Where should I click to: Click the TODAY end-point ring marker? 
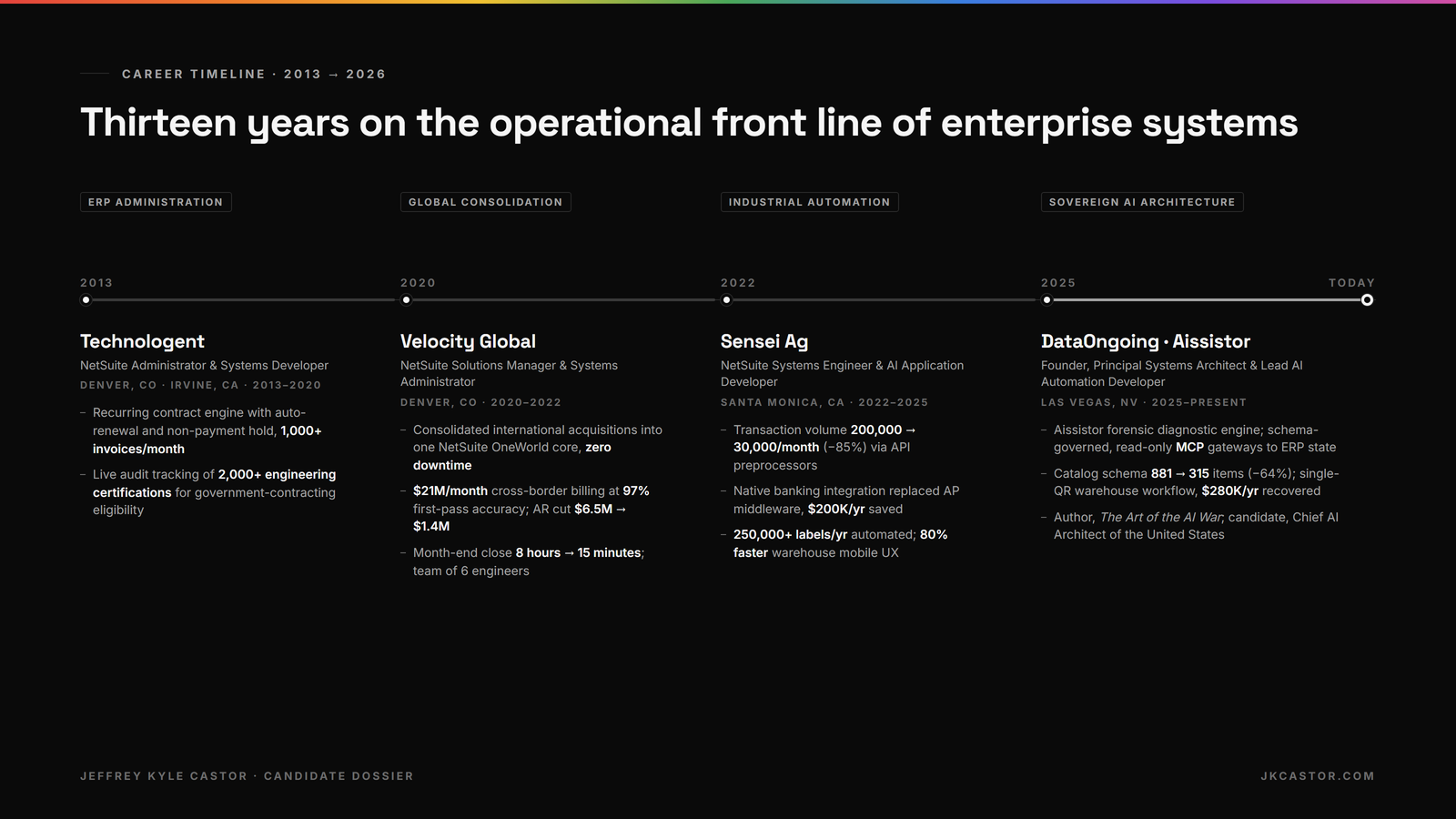pos(1367,299)
